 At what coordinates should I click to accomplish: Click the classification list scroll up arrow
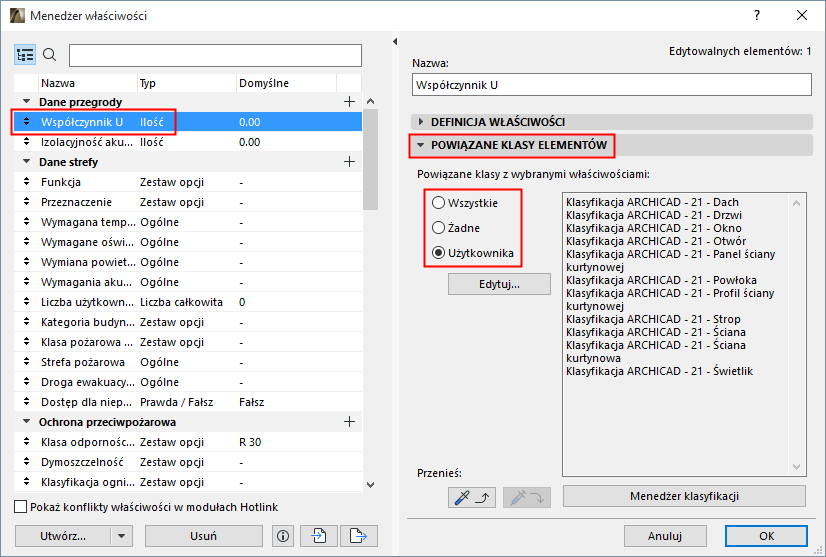[796, 203]
